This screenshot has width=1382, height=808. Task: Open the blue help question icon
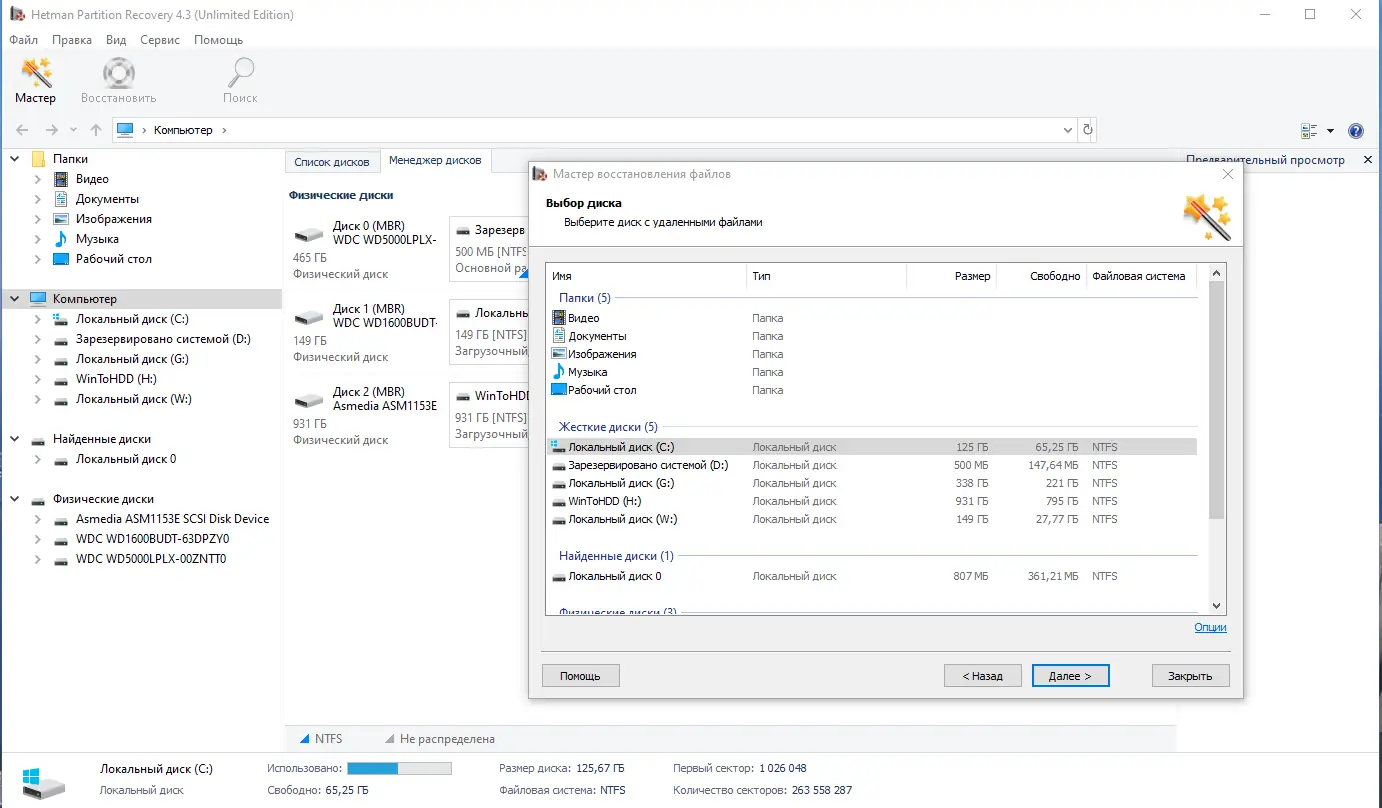(x=1356, y=131)
